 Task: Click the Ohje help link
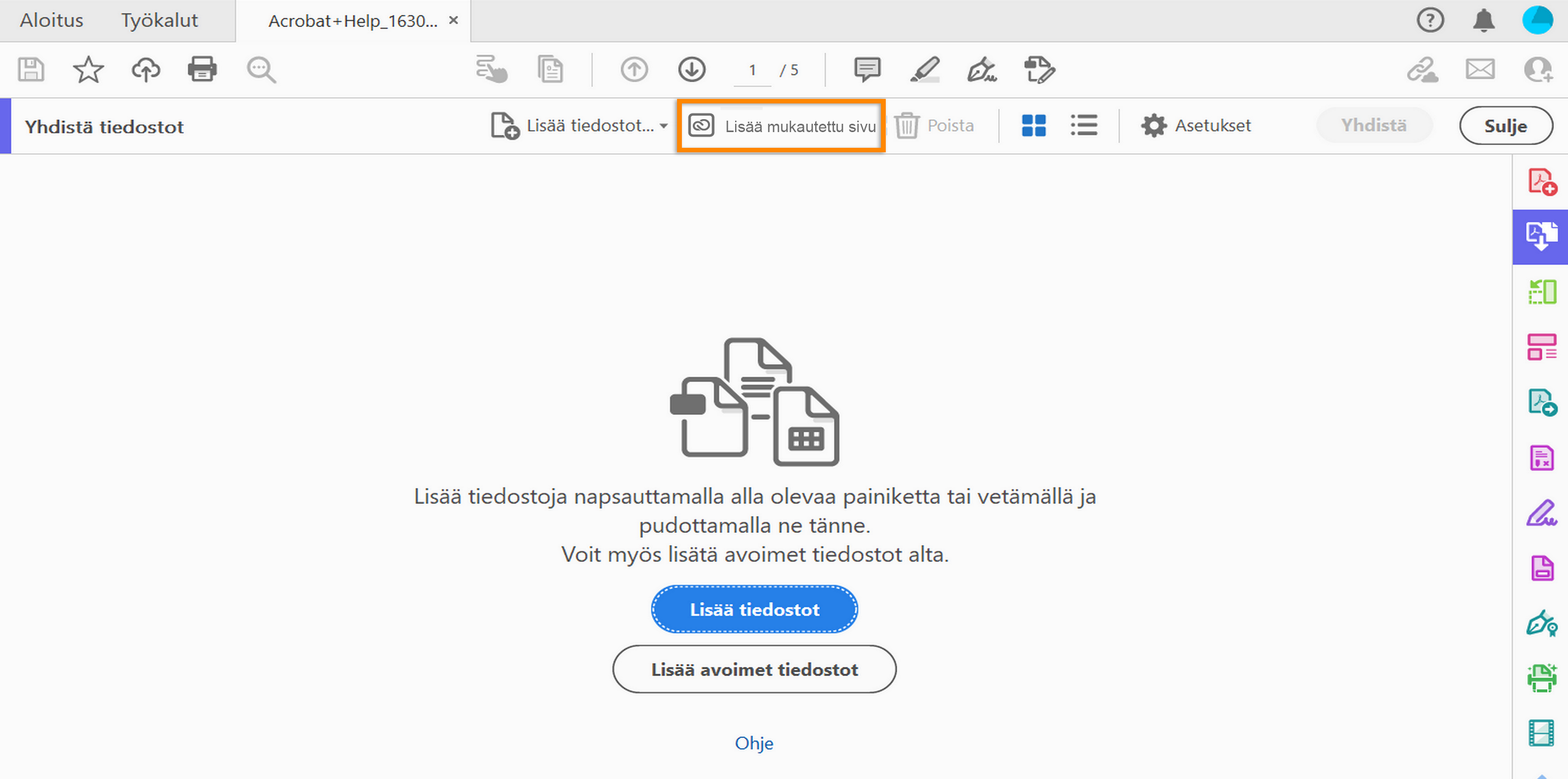pos(753,743)
